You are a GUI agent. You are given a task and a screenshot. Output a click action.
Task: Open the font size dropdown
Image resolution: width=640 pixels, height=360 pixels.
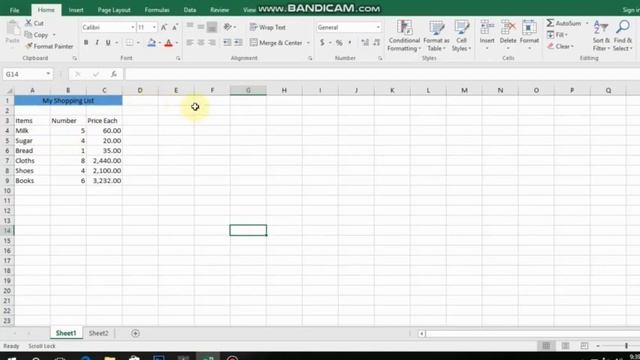tap(154, 27)
